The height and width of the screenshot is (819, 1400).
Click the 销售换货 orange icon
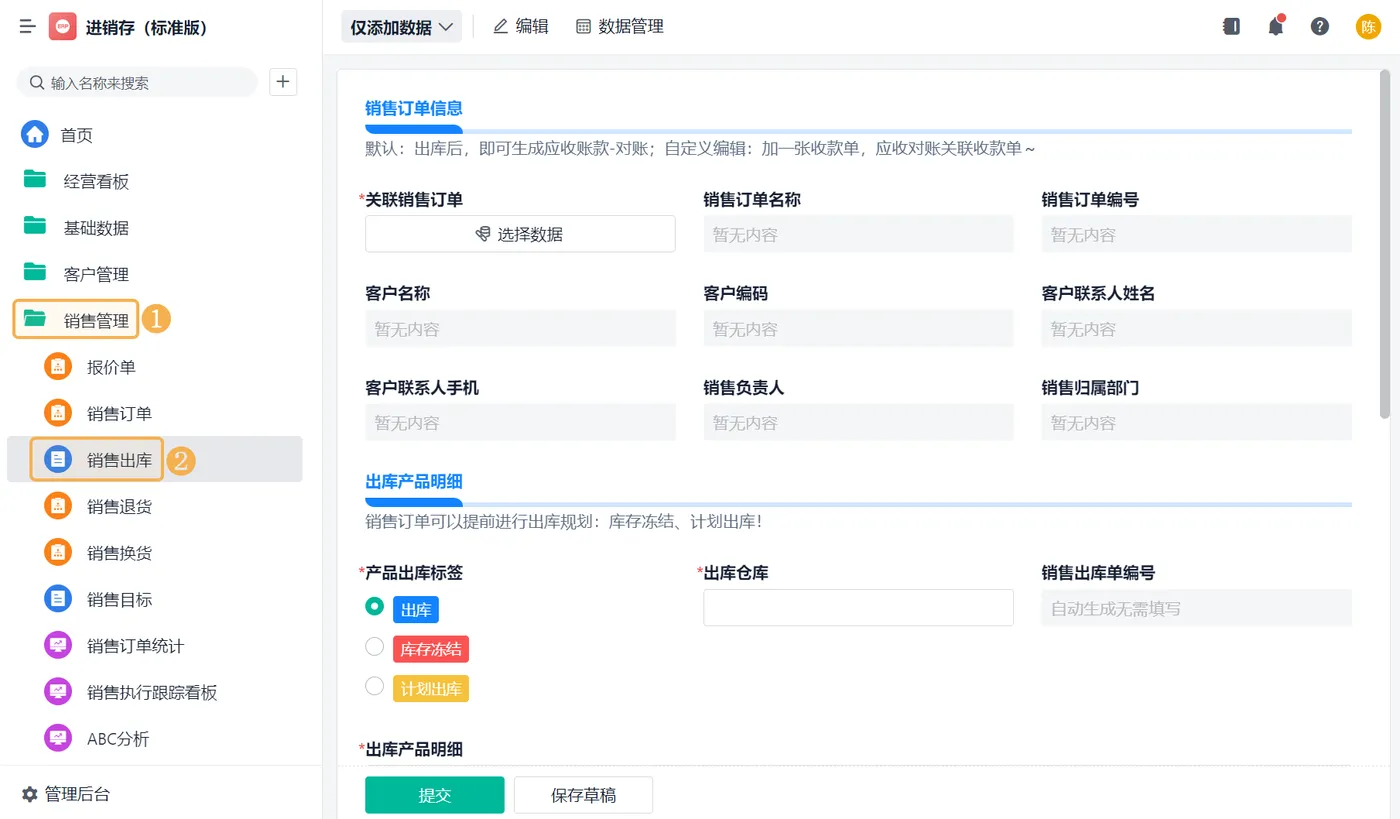pos(58,553)
